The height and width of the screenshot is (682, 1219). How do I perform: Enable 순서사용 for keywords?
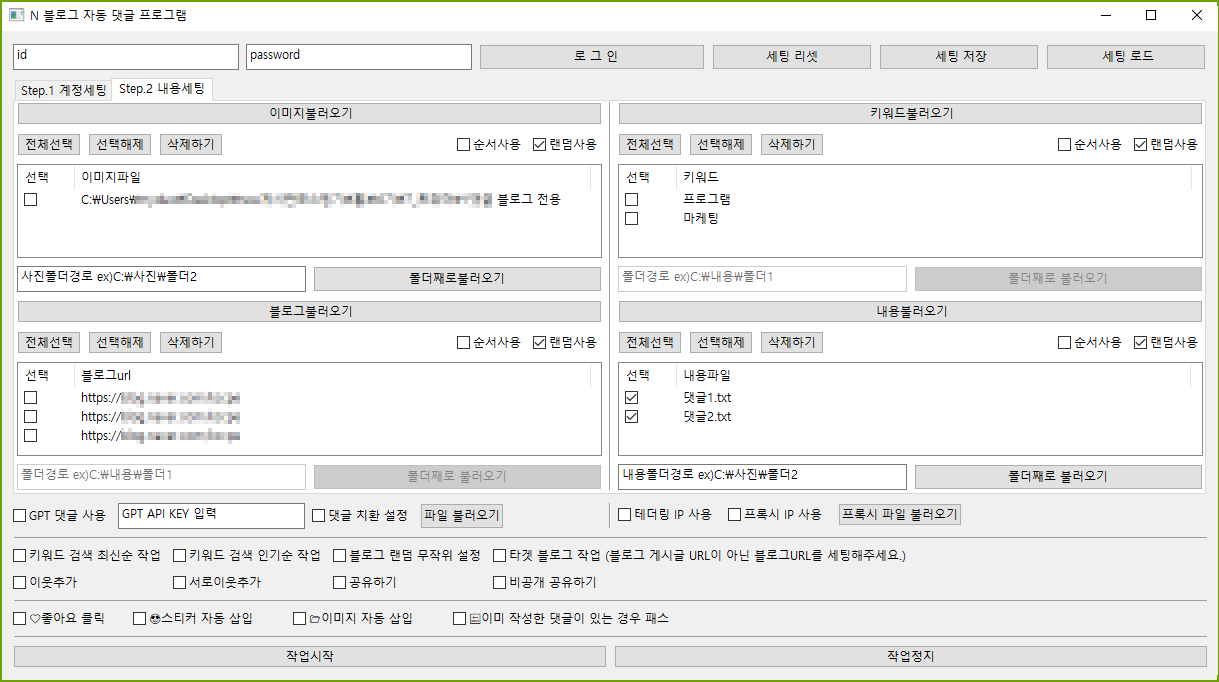1064,144
